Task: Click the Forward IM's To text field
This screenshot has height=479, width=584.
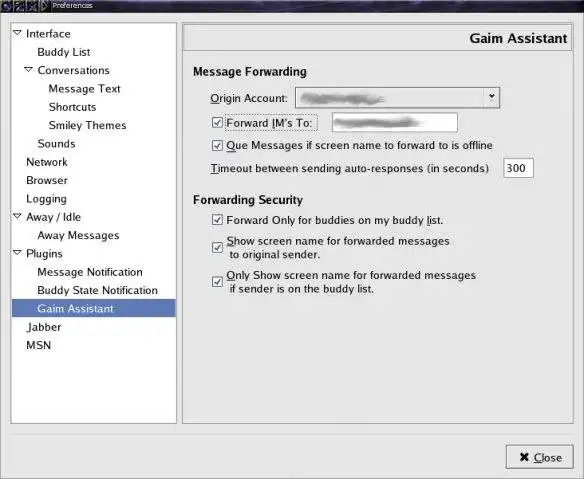Action: point(395,123)
